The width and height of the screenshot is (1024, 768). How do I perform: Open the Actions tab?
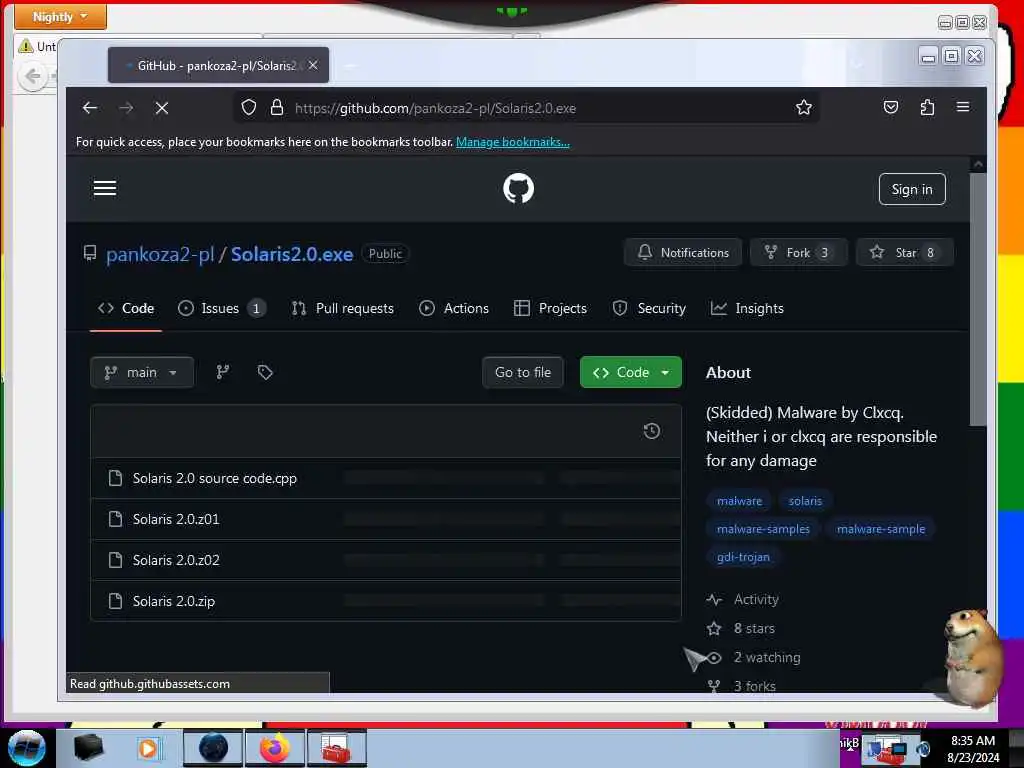(454, 308)
